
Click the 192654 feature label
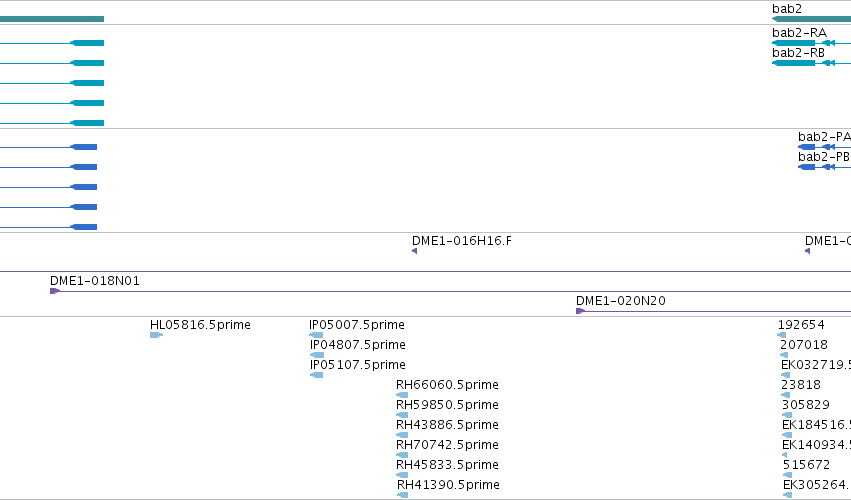coord(801,325)
